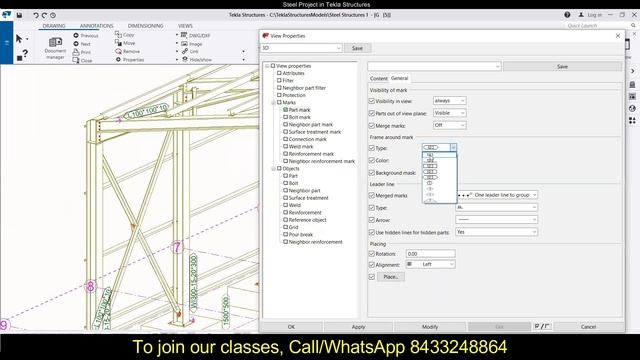Click the Hide/show tool
This screenshot has height=360, width=640.
pyautogui.click(x=196, y=60)
